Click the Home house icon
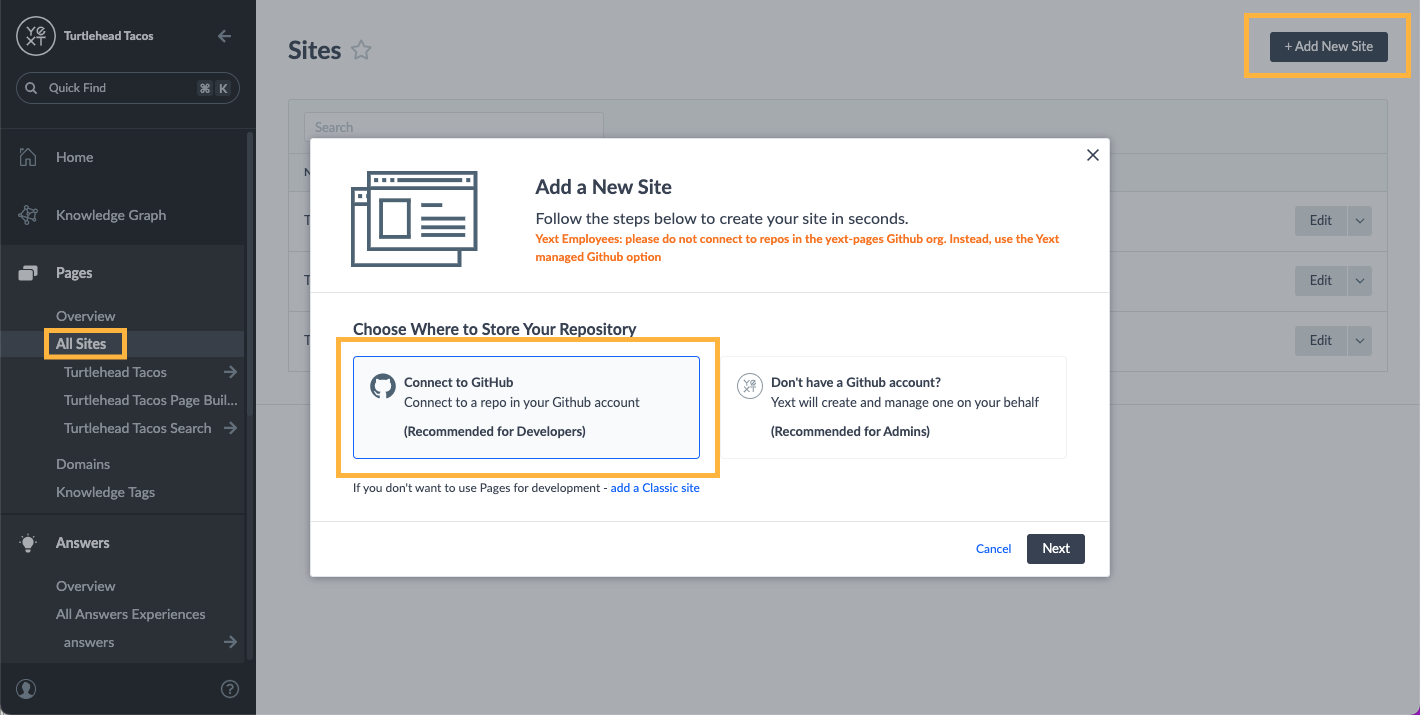The image size is (1420, 715). point(28,157)
